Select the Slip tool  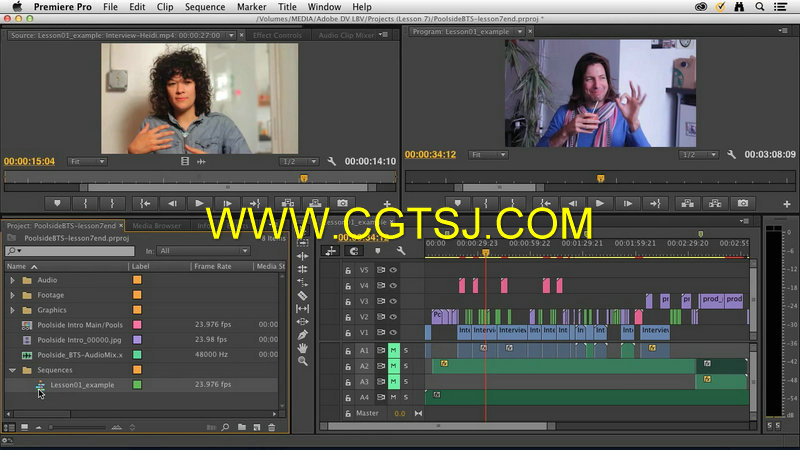303,309
